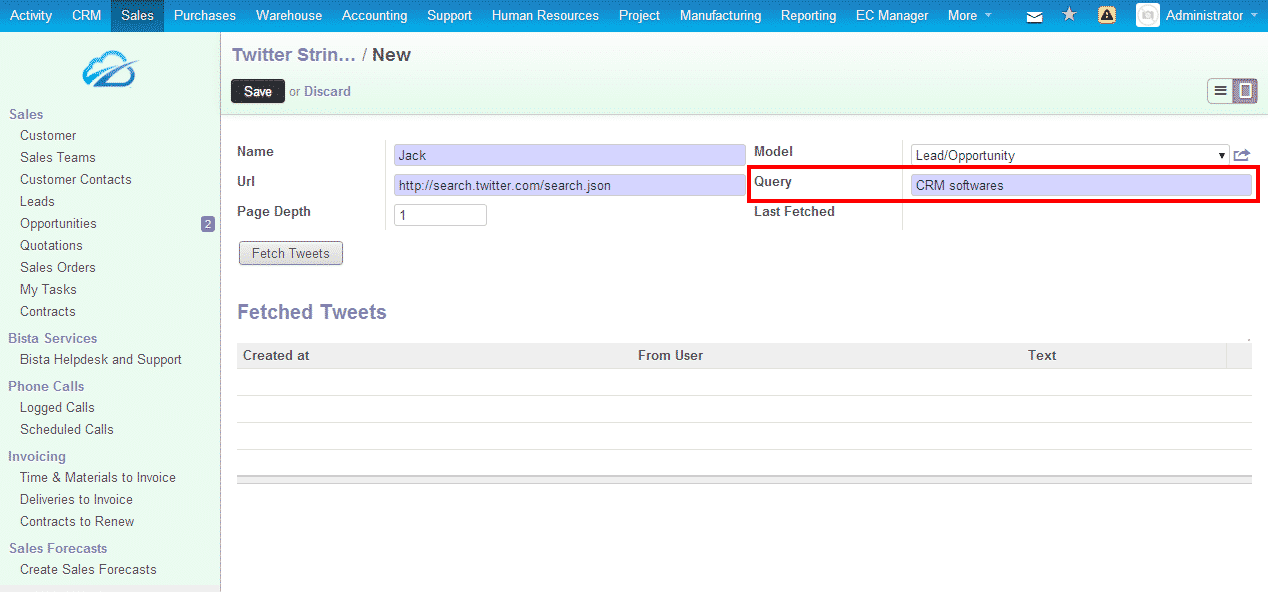Screen dimensions: 1268x592
Task: Open the EC Manager menu
Action: click(892, 15)
